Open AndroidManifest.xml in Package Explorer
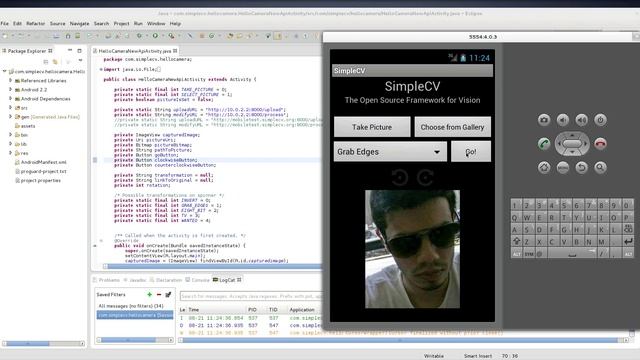The image size is (640, 360). [x=43, y=162]
